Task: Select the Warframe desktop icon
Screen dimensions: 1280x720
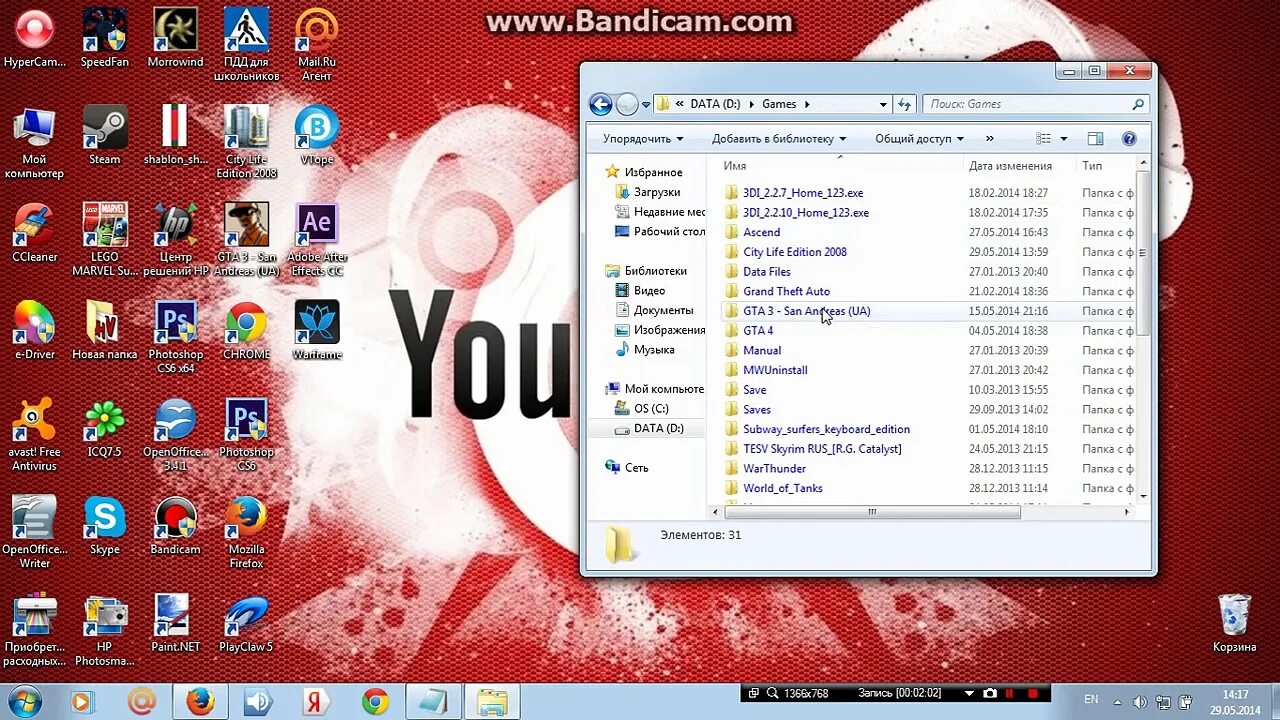Action: pyautogui.click(x=317, y=330)
